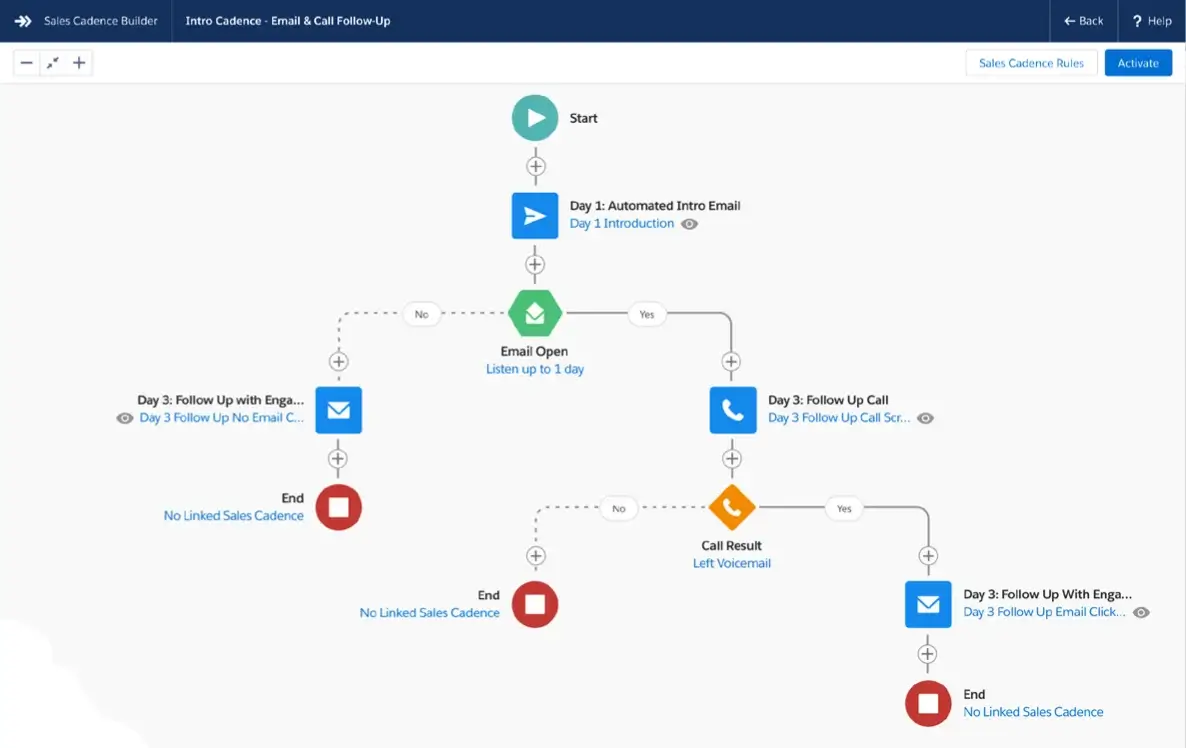This screenshot has height=748, width=1186.
Task: Select the Day 1 Automated Intro Email icon
Action: [535, 216]
